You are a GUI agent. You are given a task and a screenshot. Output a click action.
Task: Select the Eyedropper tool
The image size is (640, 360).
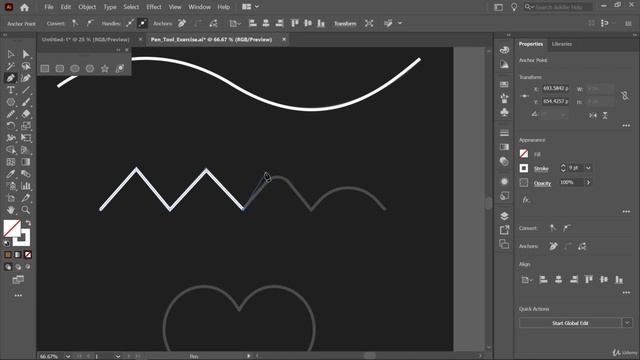[11, 174]
